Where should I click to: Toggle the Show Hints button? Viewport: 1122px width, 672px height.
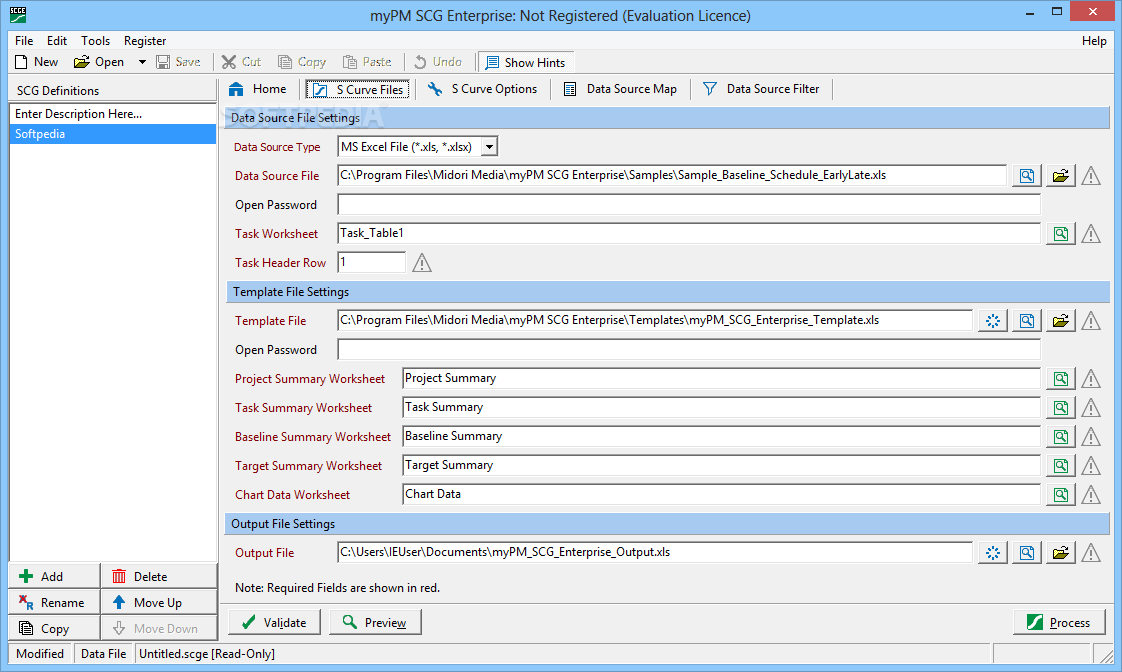coord(526,62)
